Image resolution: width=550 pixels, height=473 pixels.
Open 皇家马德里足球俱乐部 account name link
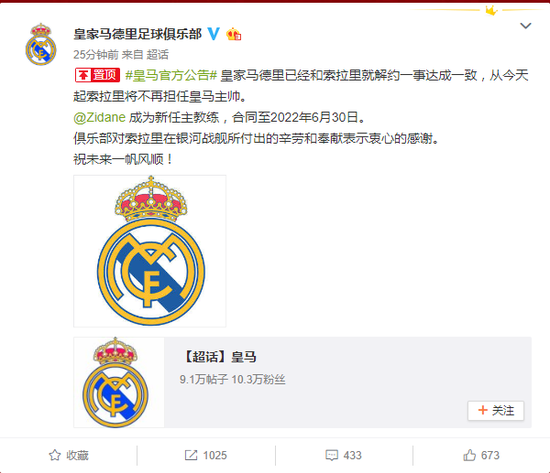click(x=138, y=34)
